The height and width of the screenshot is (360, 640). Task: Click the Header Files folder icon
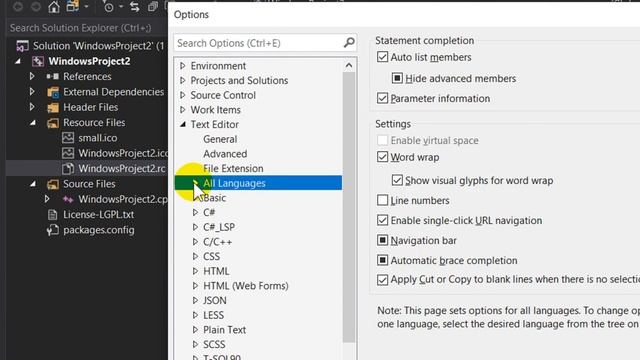(x=53, y=107)
